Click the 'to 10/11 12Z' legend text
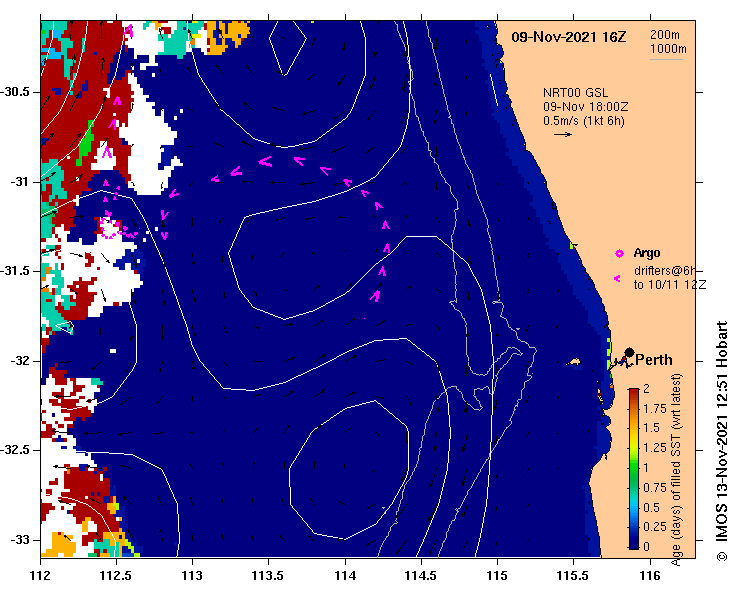The image size is (739, 592). point(670,285)
